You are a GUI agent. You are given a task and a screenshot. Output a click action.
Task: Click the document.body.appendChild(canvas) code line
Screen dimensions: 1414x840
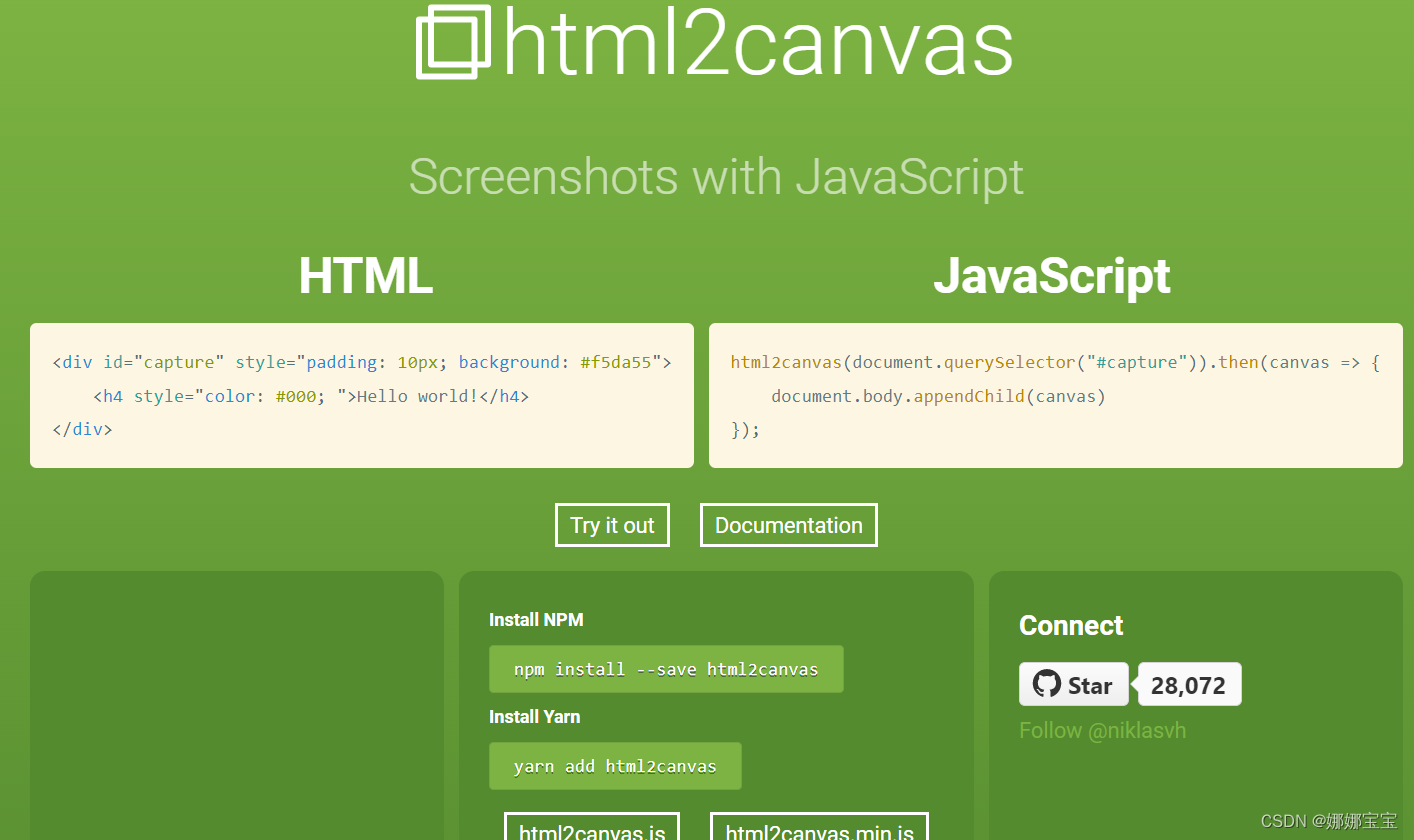tap(938, 396)
